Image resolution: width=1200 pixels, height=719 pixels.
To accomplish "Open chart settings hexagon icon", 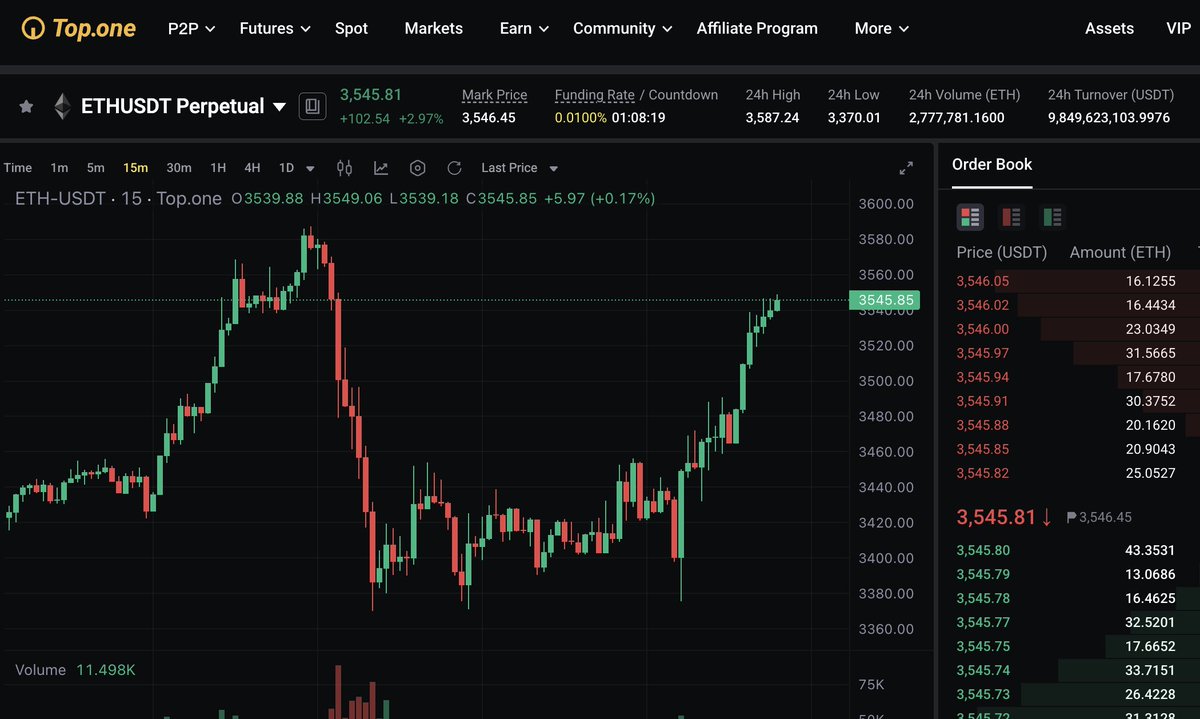I will pos(418,168).
